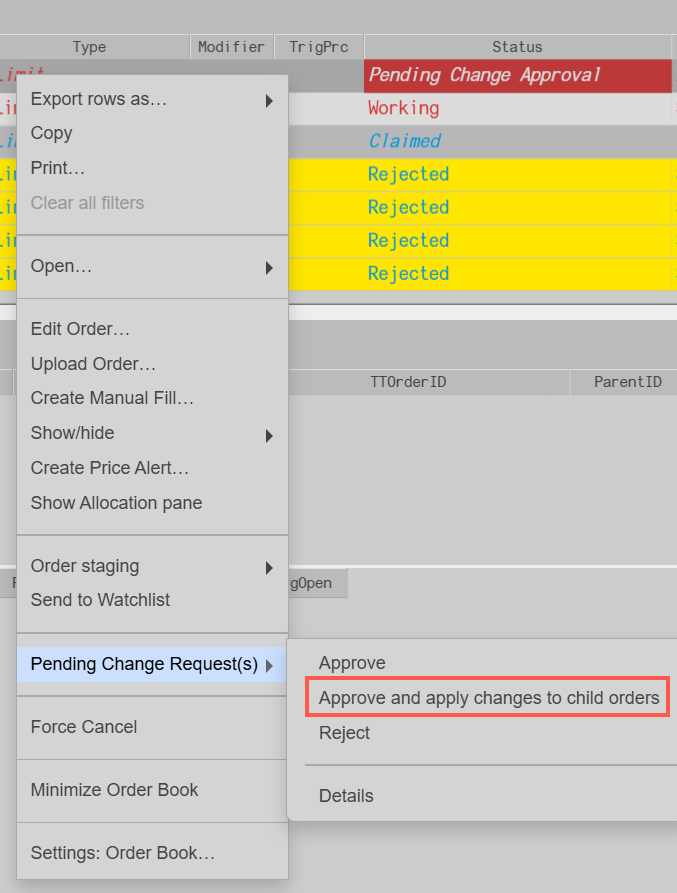Expand the Show/hide submenu arrow

tap(269, 434)
